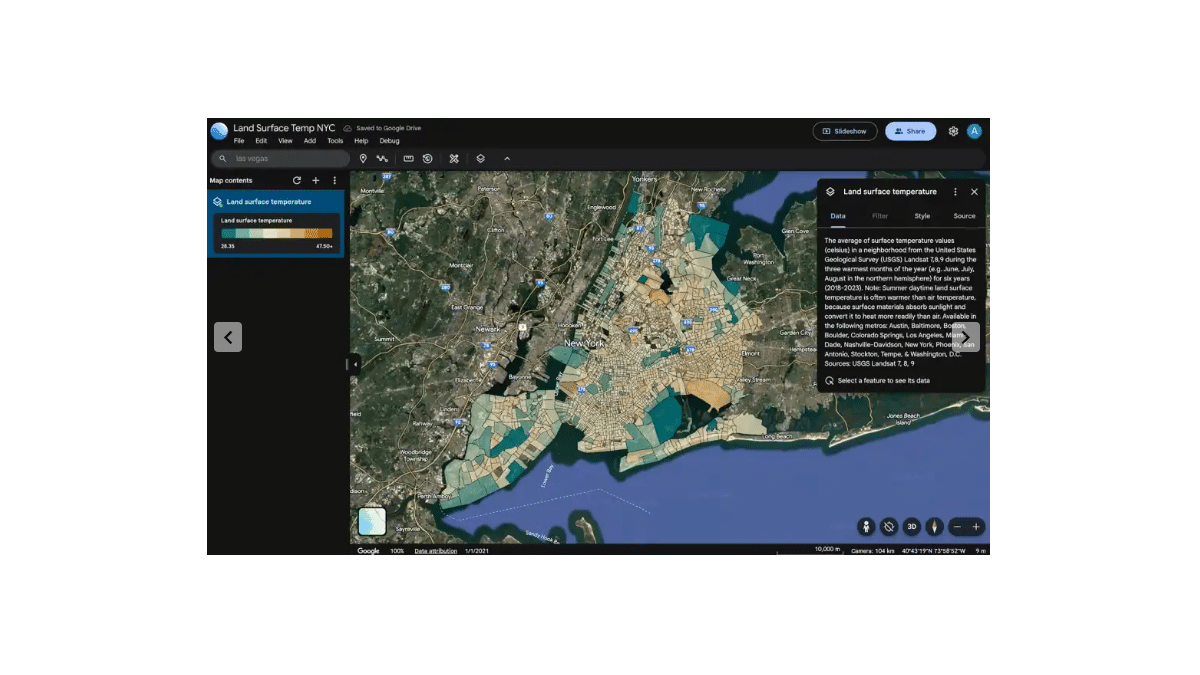Click the search magnifier icon
The height and width of the screenshot is (675, 1200).
point(223,158)
